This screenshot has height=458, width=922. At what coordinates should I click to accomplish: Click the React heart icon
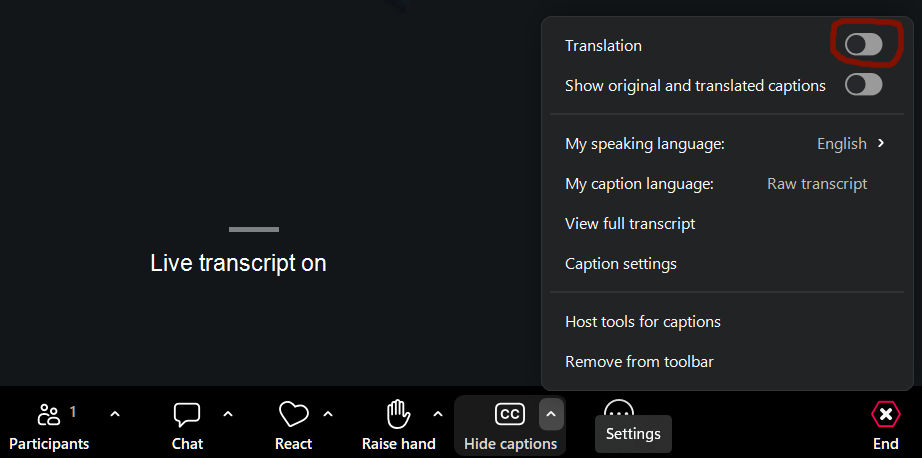tap(293, 414)
